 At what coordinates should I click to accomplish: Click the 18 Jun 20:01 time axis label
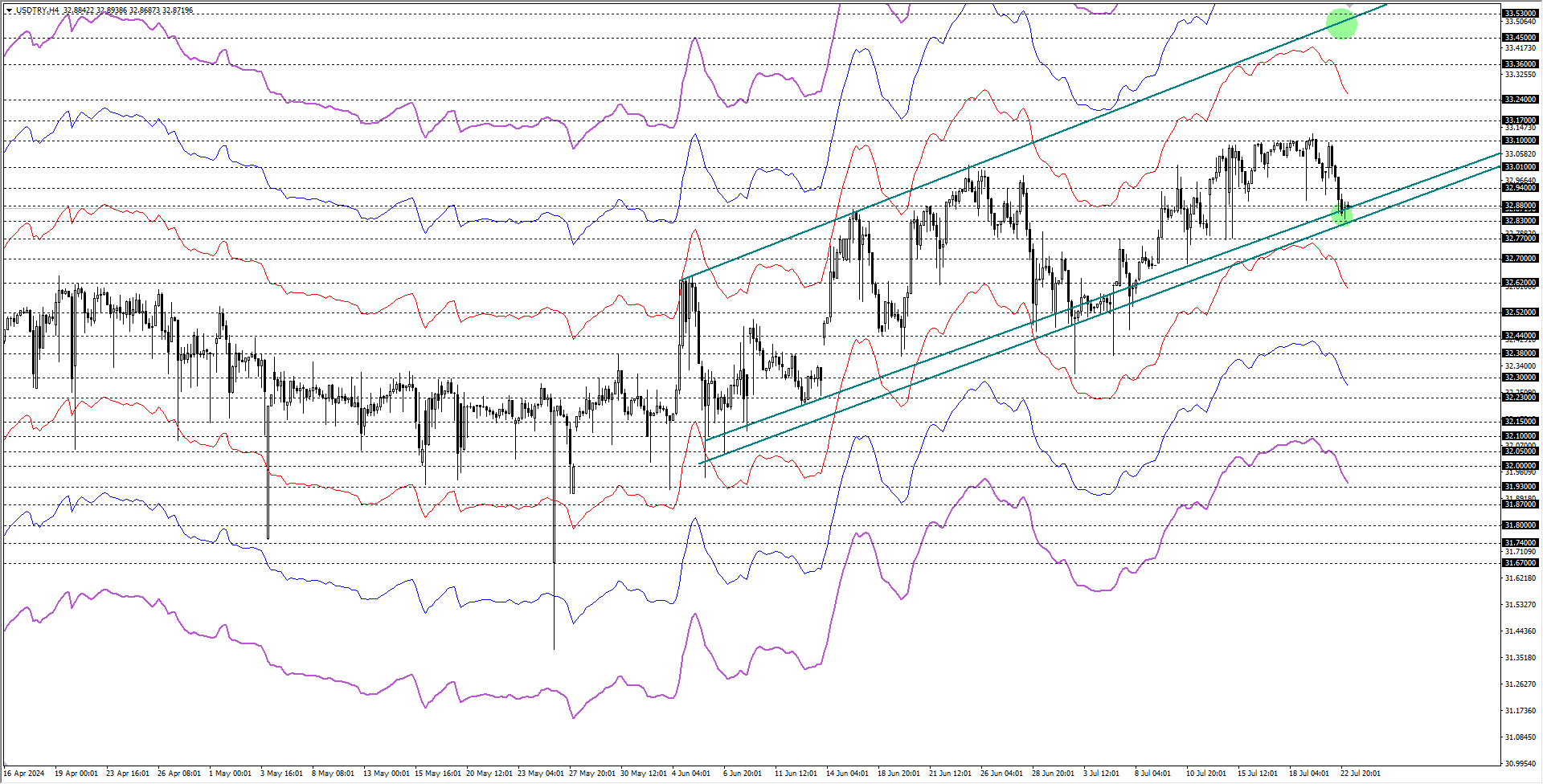(898, 774)
